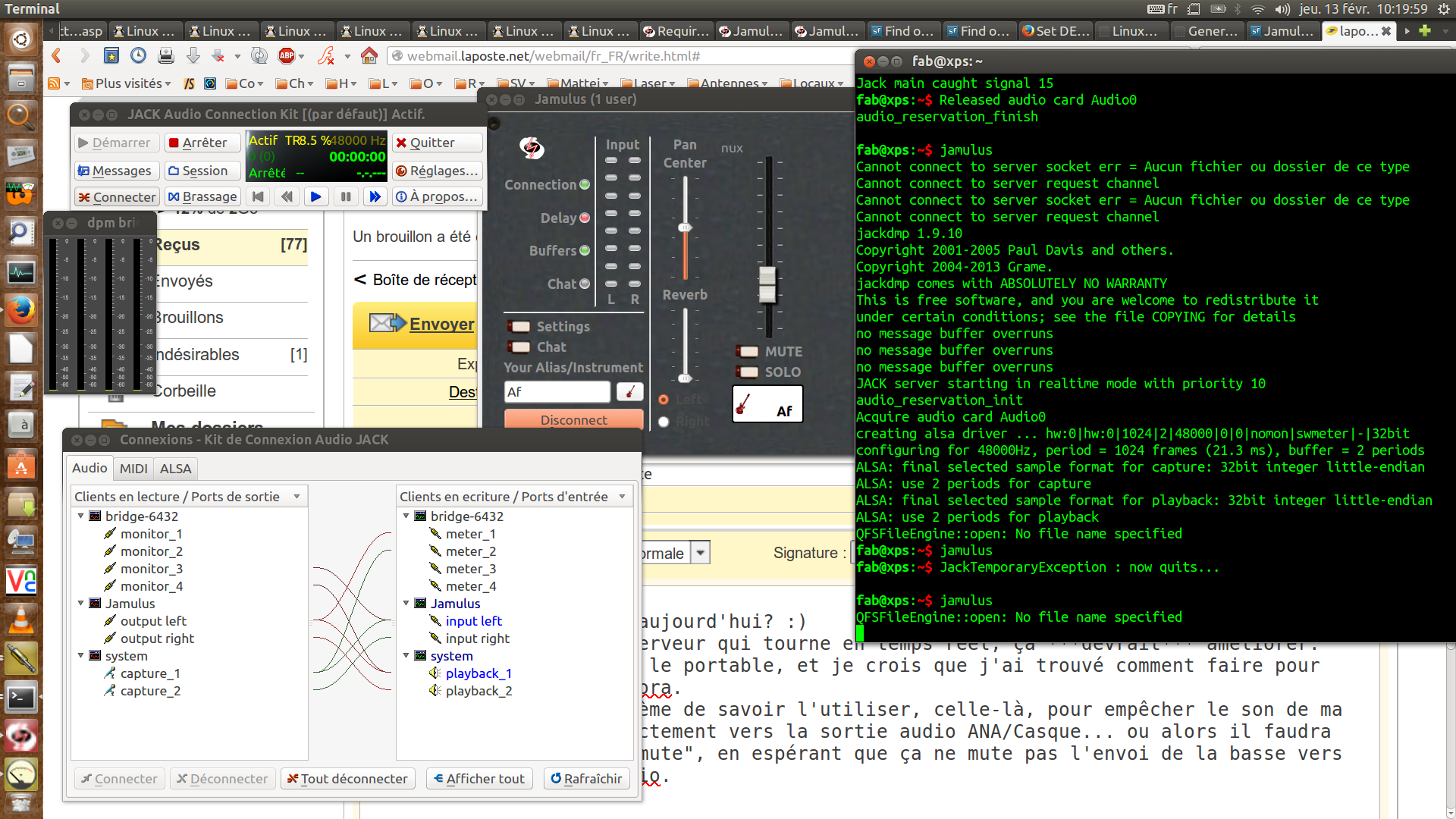1456x819 pixels.
Task: Click the JACK transport play button
Action: (316, 196)
